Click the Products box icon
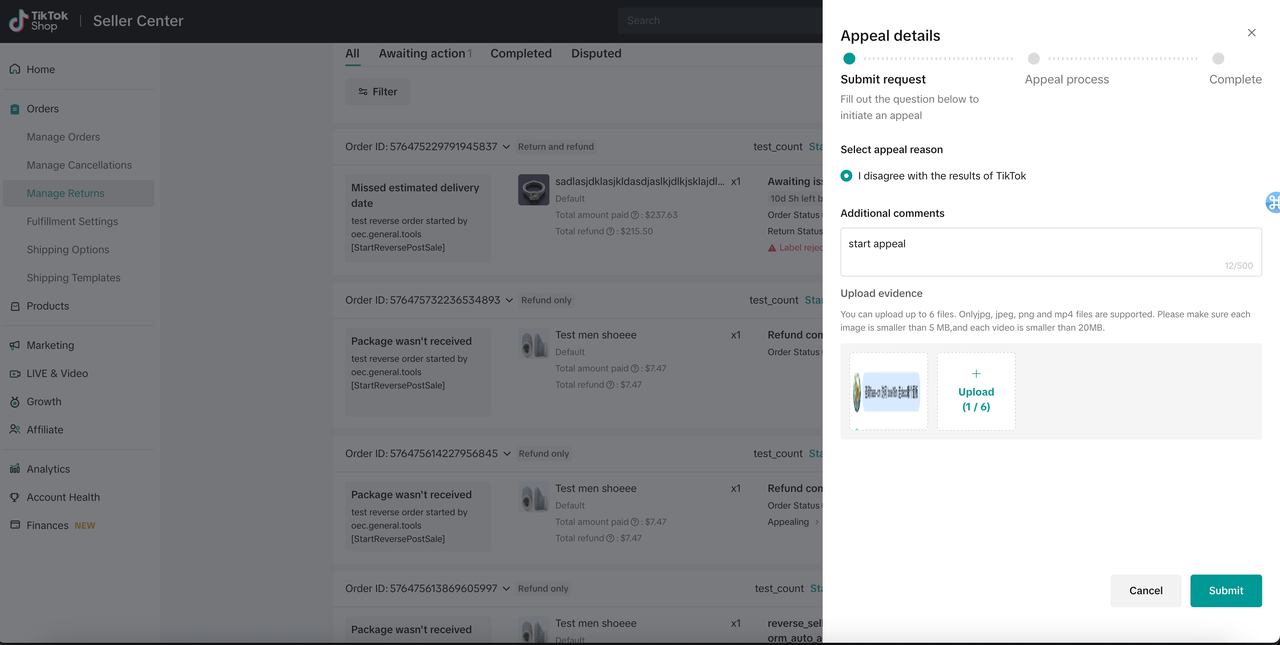 [15, 306]
